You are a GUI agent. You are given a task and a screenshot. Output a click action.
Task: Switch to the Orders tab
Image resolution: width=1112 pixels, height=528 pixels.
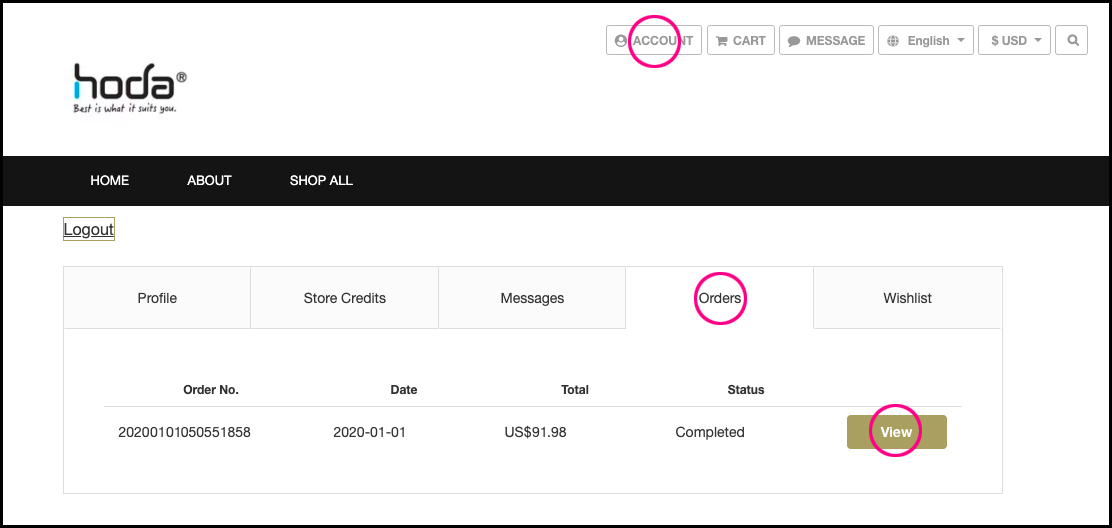pos(719,298)
